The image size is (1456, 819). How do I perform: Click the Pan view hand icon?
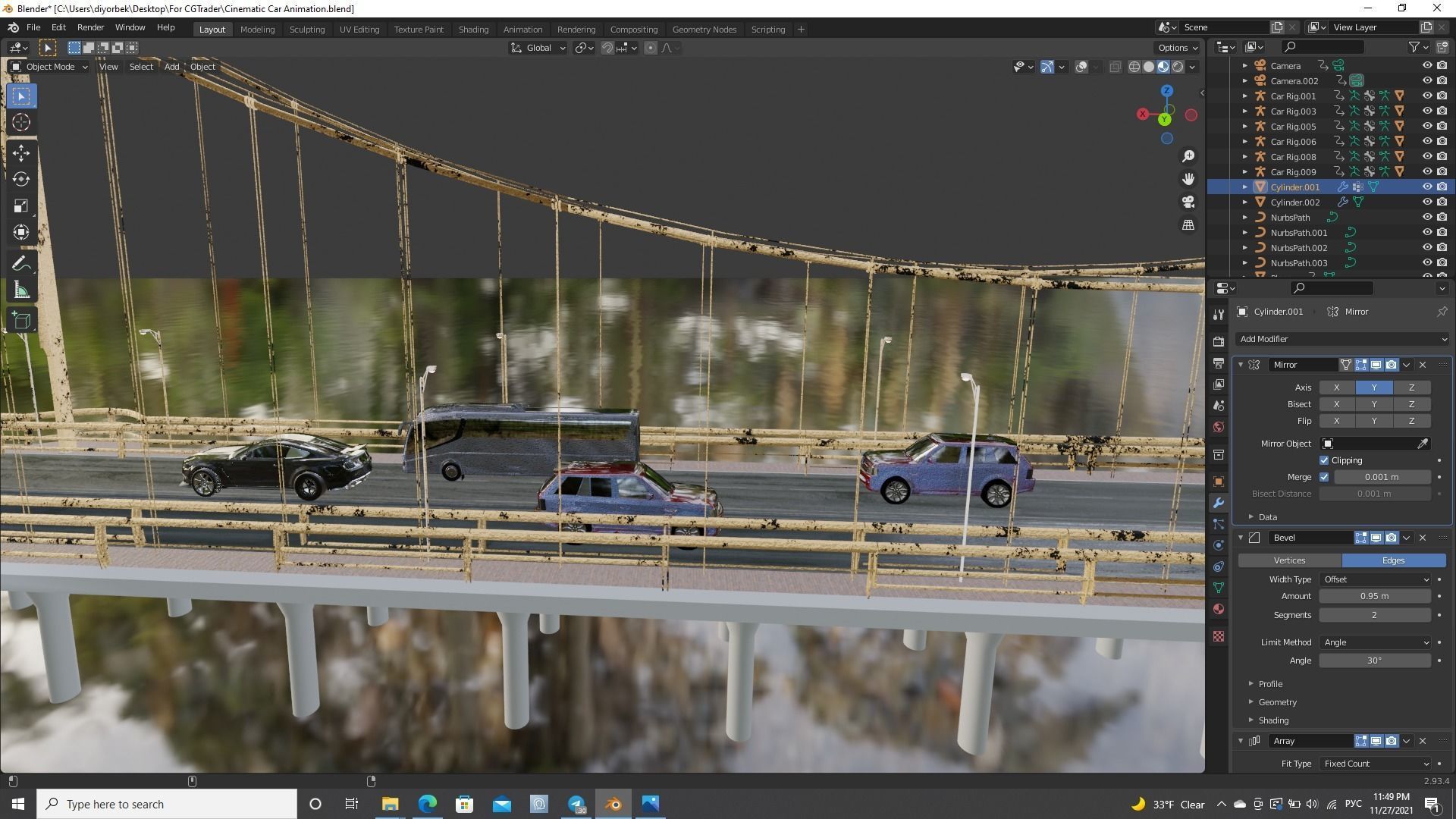pyautogui.click(x=1188, y=179)
